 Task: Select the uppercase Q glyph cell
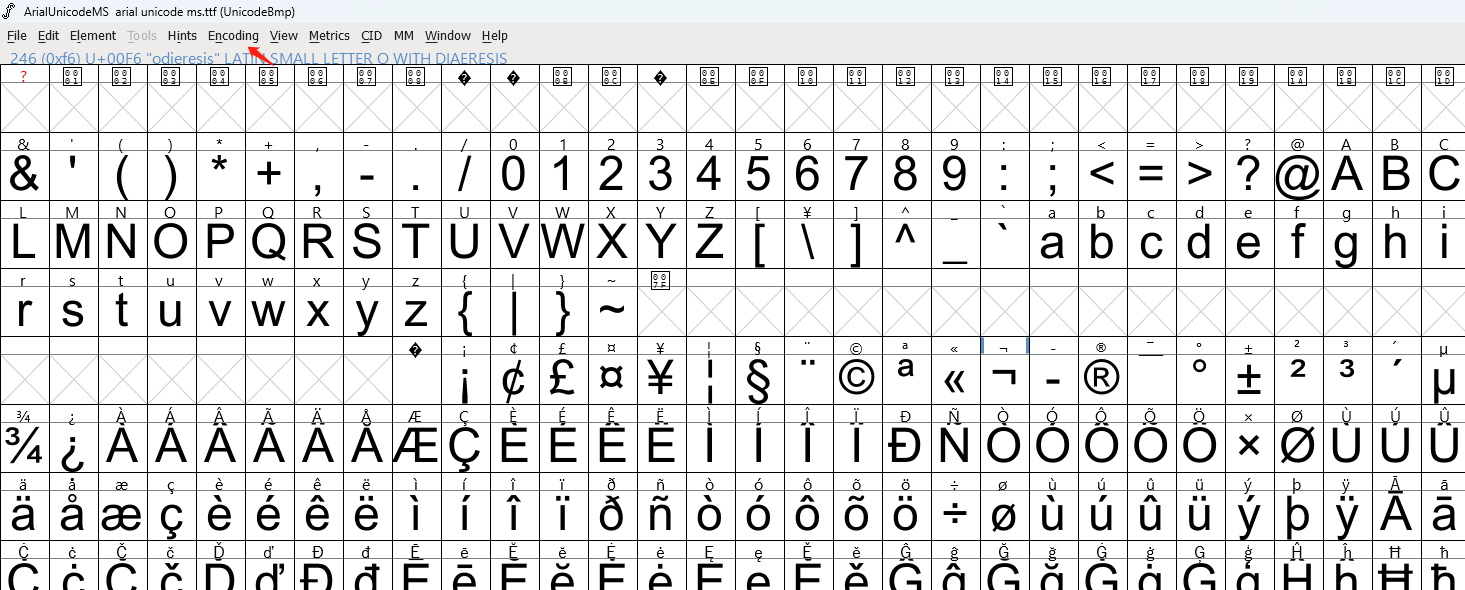point(268,243)
